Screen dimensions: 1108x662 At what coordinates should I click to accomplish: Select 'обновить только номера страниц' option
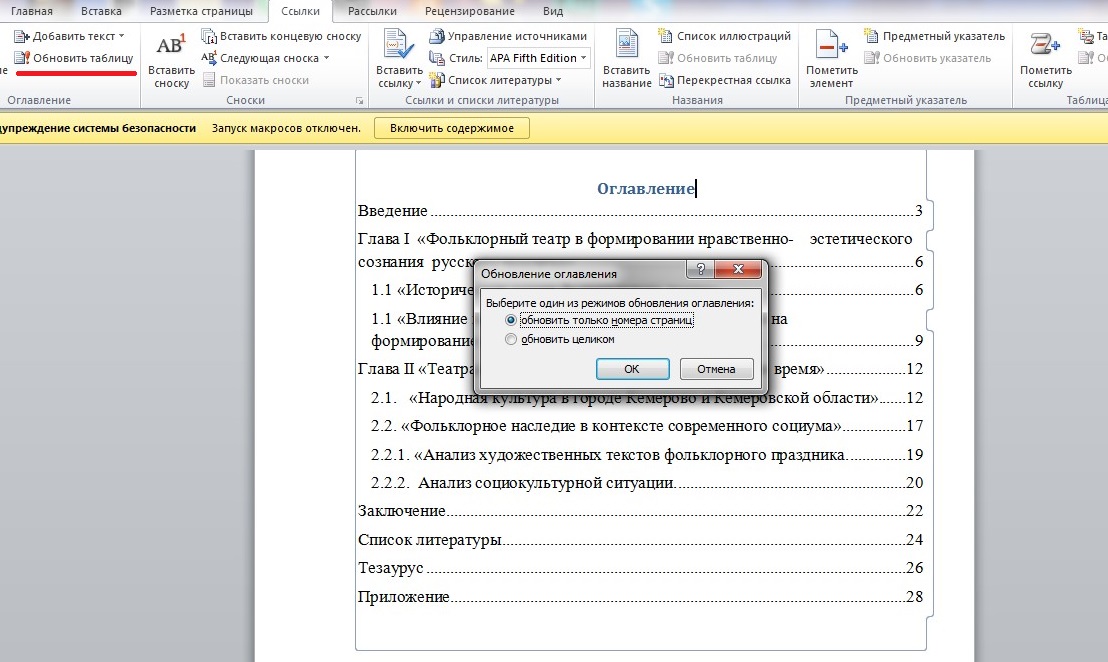coord(599,320)
